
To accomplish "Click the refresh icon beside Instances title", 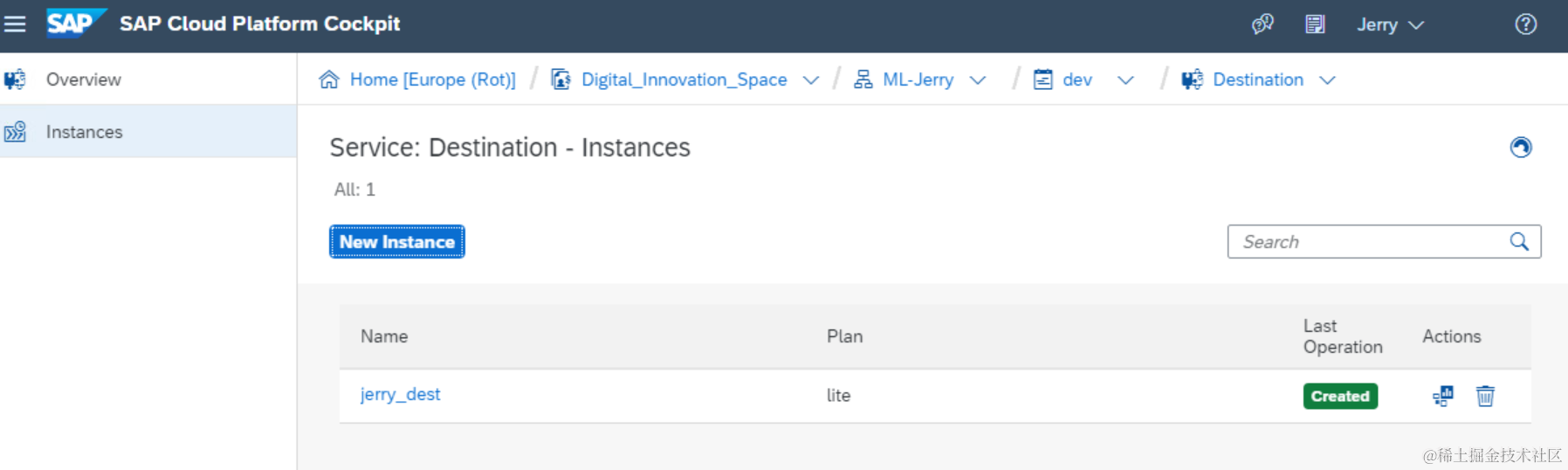I will click(x=1520, y=148).
